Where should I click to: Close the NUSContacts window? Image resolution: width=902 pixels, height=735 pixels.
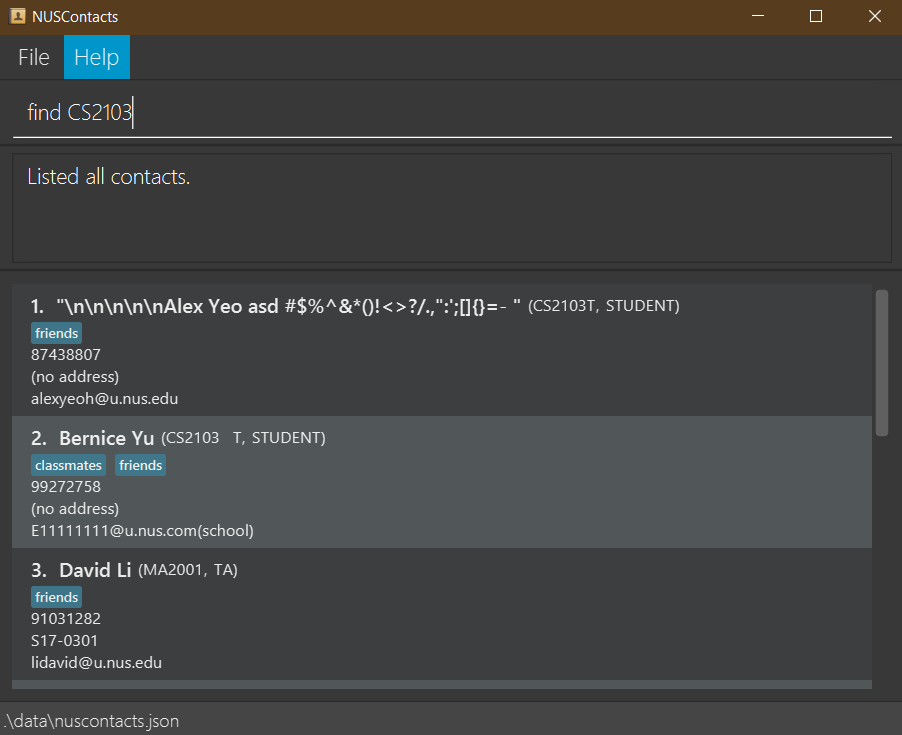pyautogui.click(x=874, y=16)
